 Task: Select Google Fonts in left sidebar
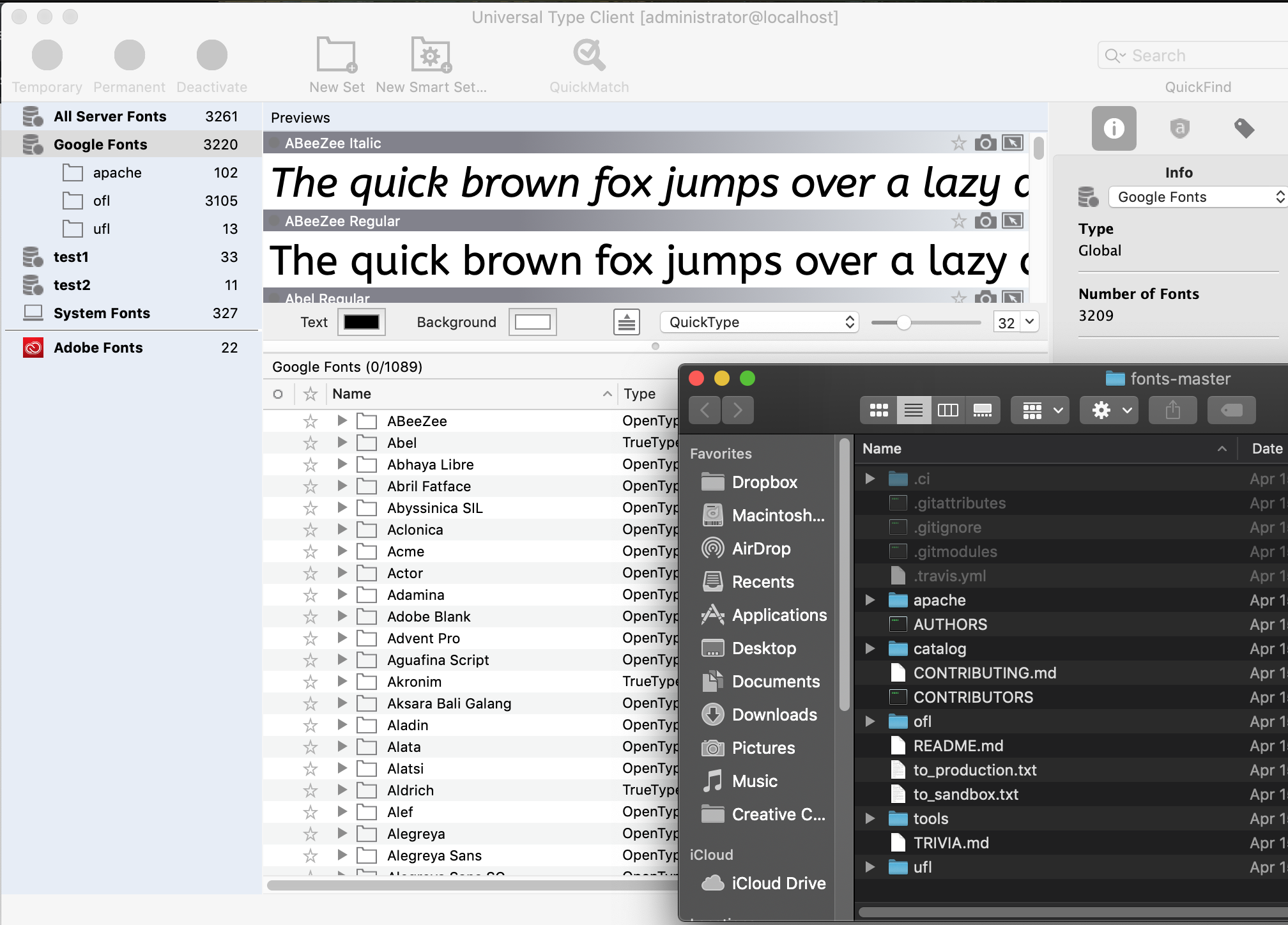click(101, 143)
